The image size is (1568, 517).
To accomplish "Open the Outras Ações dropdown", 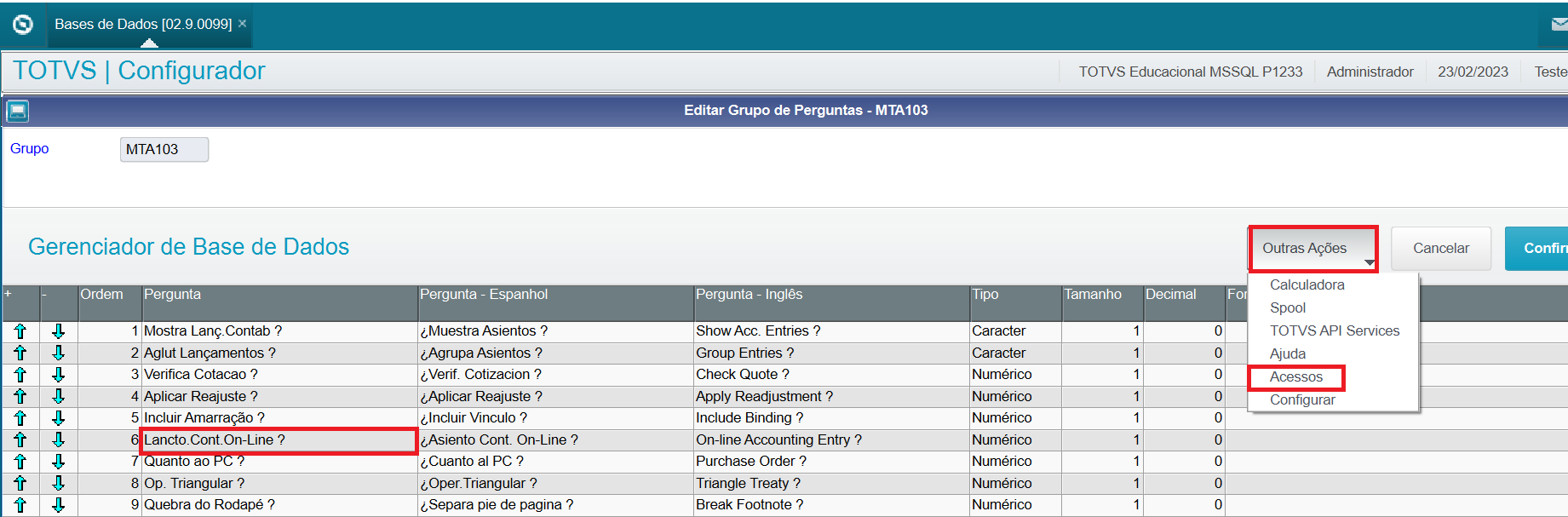I will pyautogui.click(x=1312, y=249).
